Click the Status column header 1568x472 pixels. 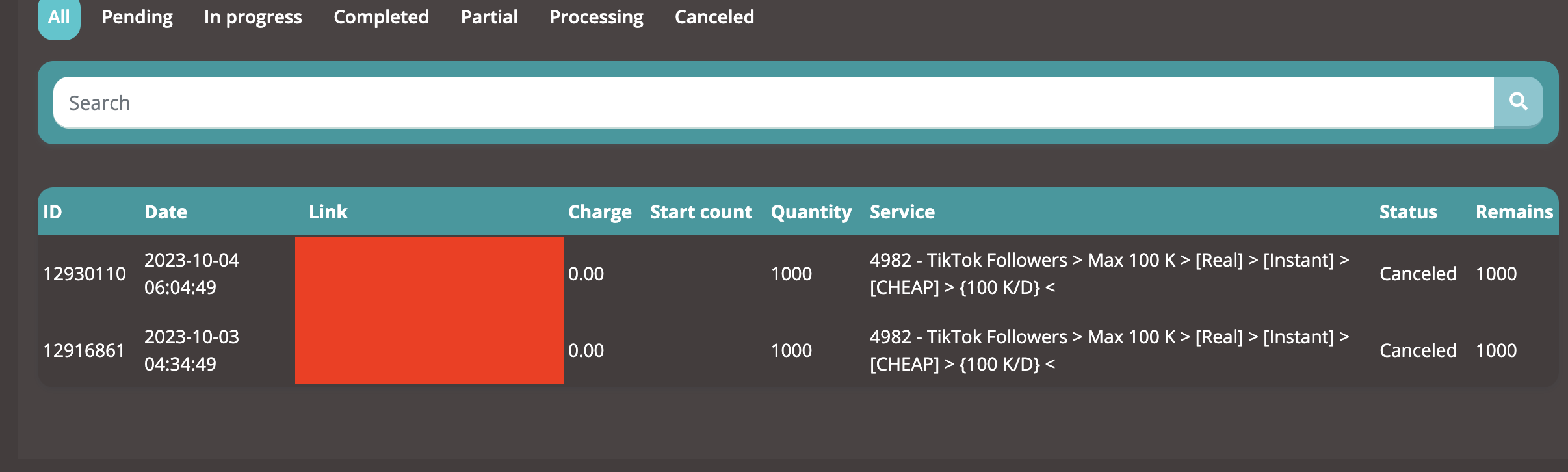click(1408, 212)
